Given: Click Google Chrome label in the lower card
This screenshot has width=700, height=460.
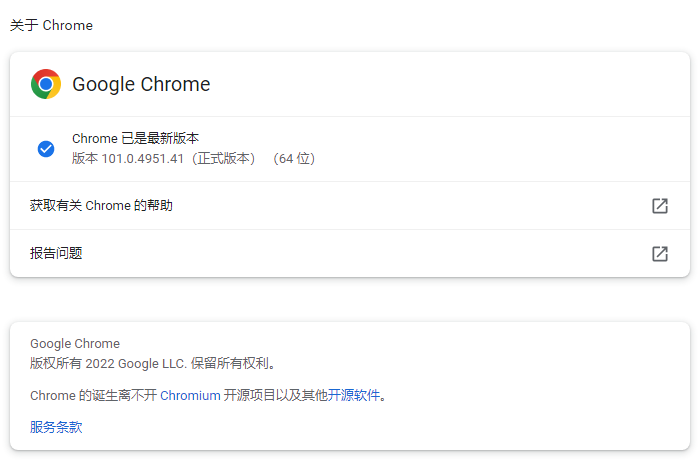Looking at the screenshot, I should tap(75, 344).
